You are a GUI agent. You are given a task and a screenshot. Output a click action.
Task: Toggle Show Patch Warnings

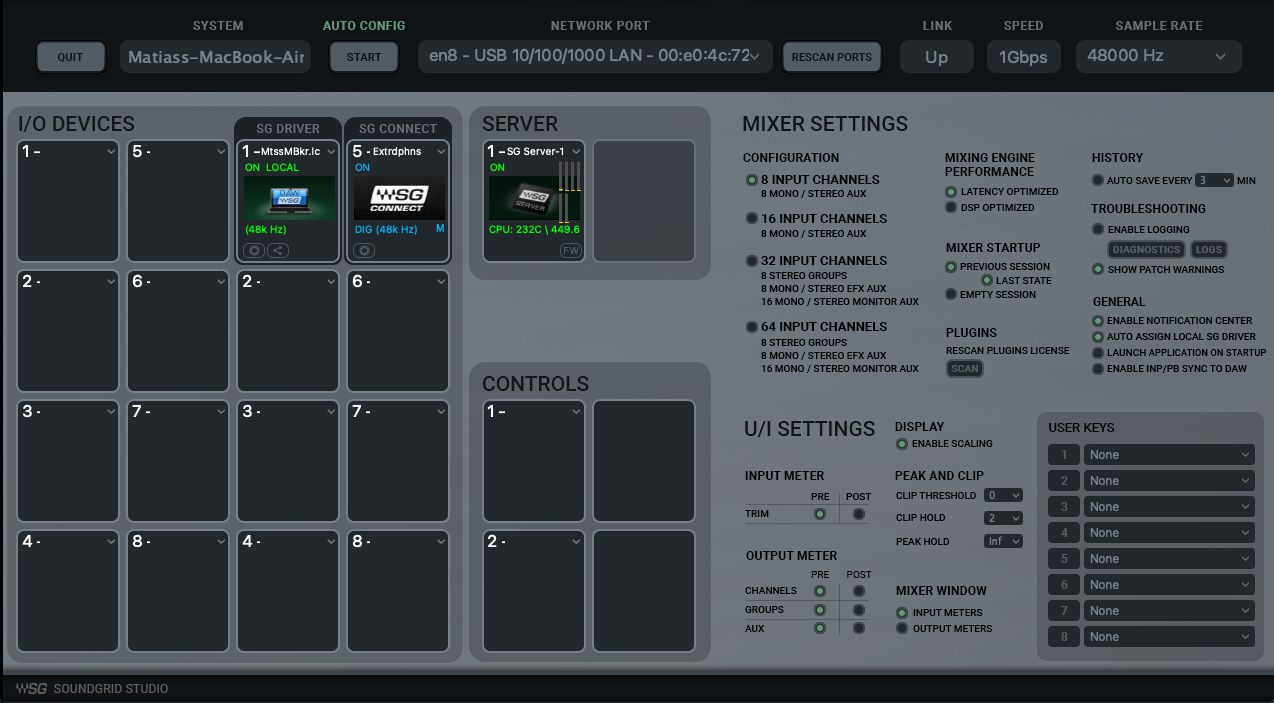(x=1098, y=269)
